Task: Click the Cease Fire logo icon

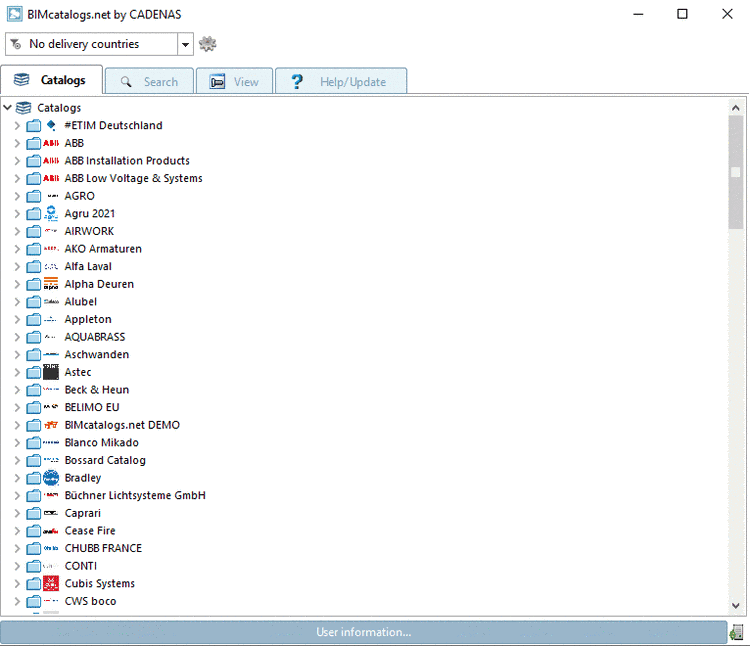Action: click(51, 531)
